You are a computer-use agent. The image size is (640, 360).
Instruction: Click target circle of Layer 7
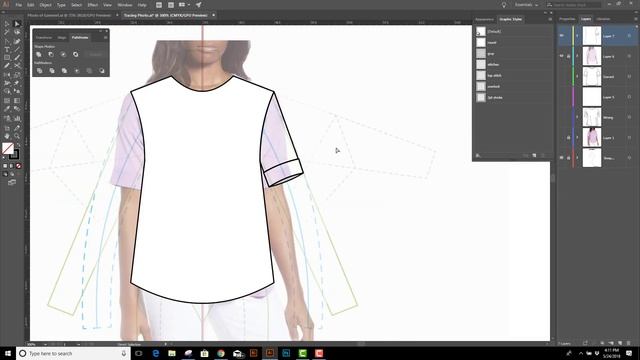point(629,36)
